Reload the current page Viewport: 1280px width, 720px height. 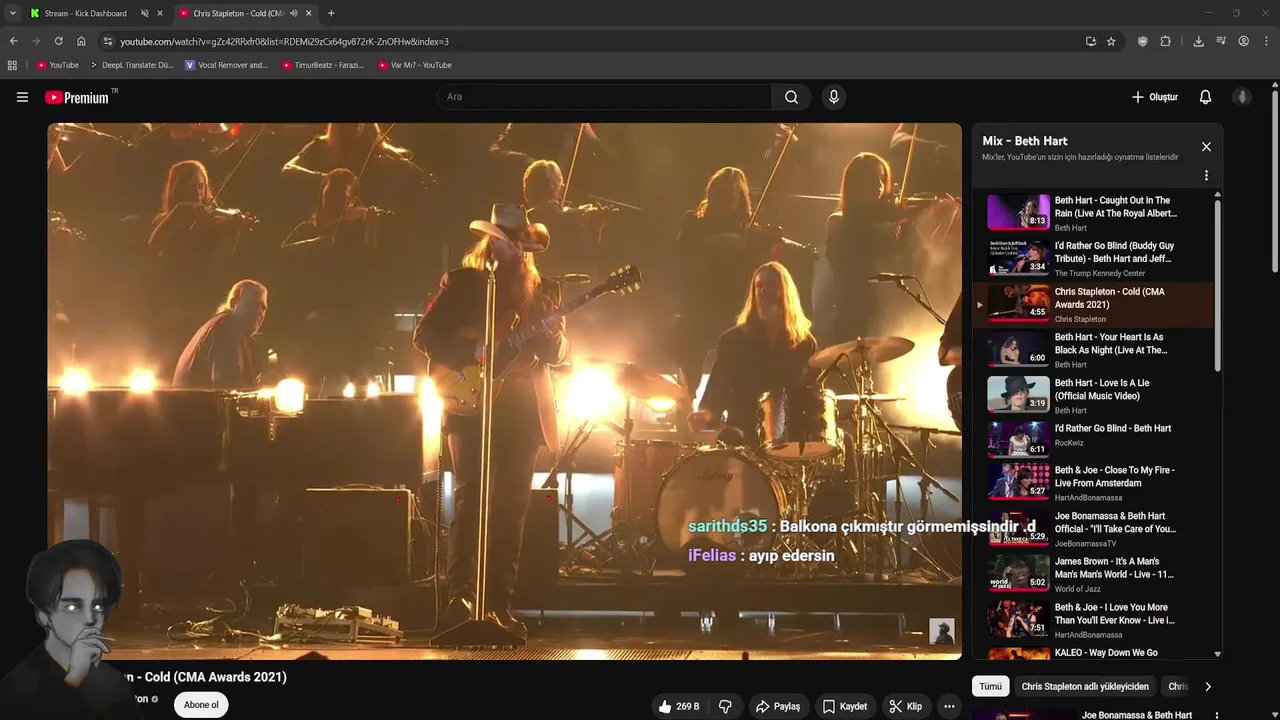pos(58,41)
